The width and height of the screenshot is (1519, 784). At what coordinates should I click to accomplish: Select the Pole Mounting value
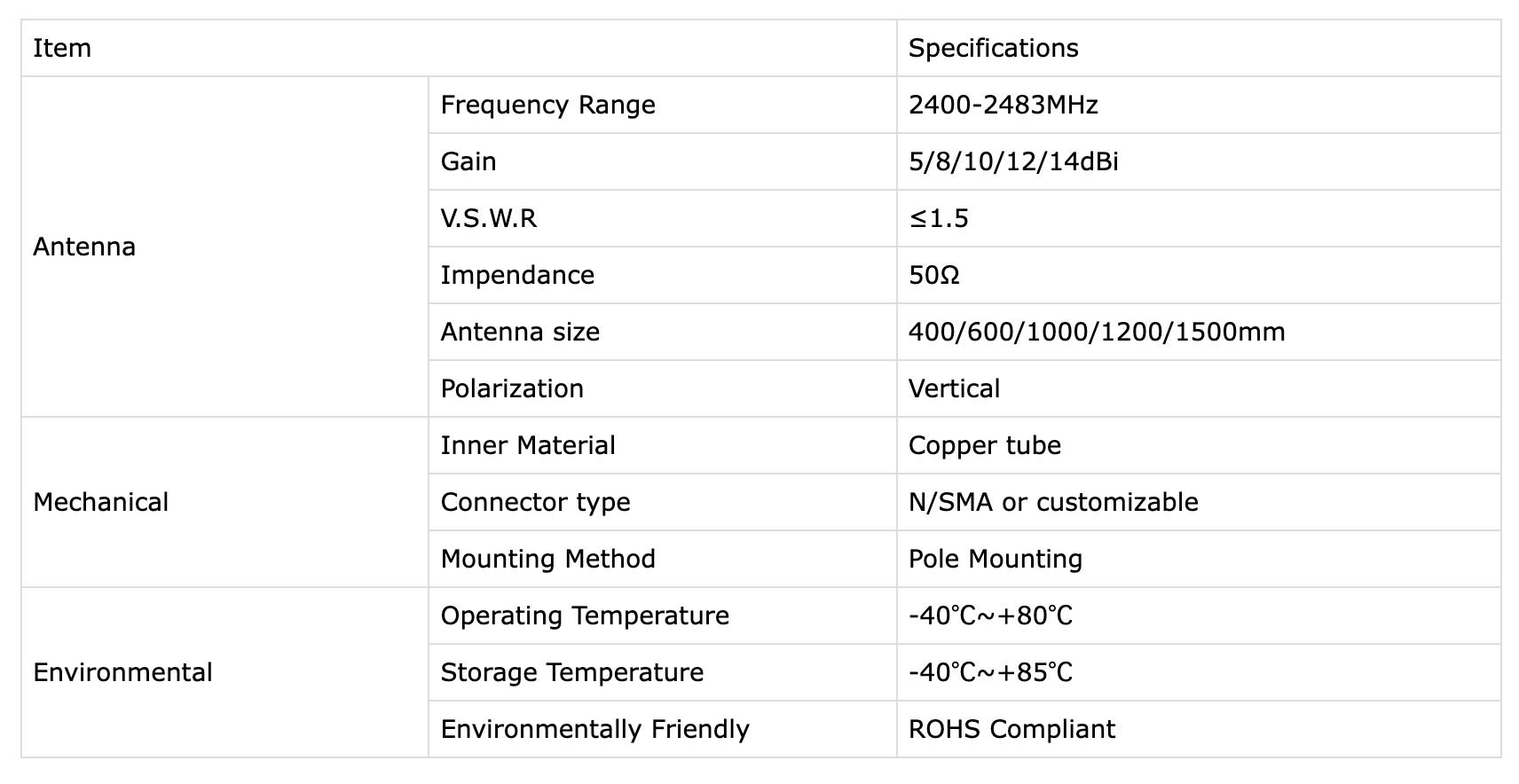click(x=995, y=559)
